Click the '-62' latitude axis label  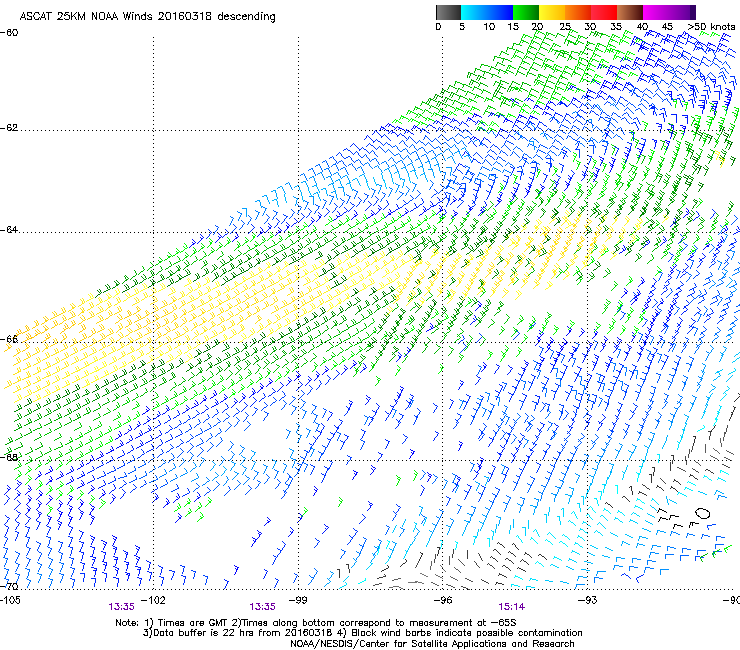[x=9, y=128]
